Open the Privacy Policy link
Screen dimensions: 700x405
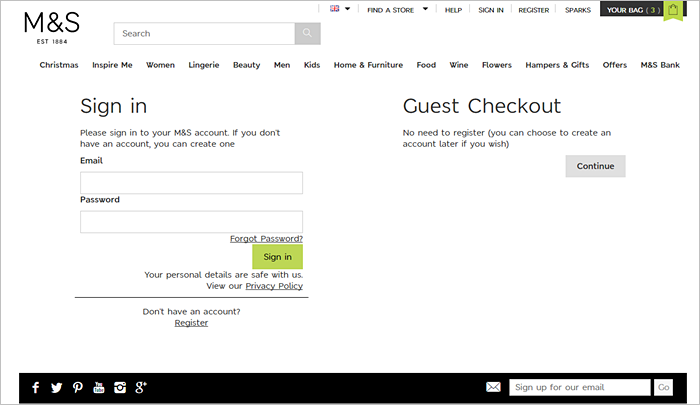tap(274, 286)
